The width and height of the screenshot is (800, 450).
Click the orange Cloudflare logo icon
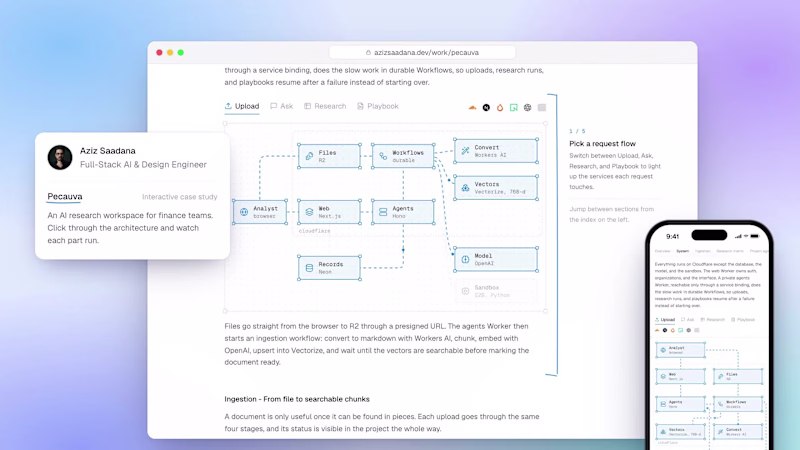coord(472,108)
